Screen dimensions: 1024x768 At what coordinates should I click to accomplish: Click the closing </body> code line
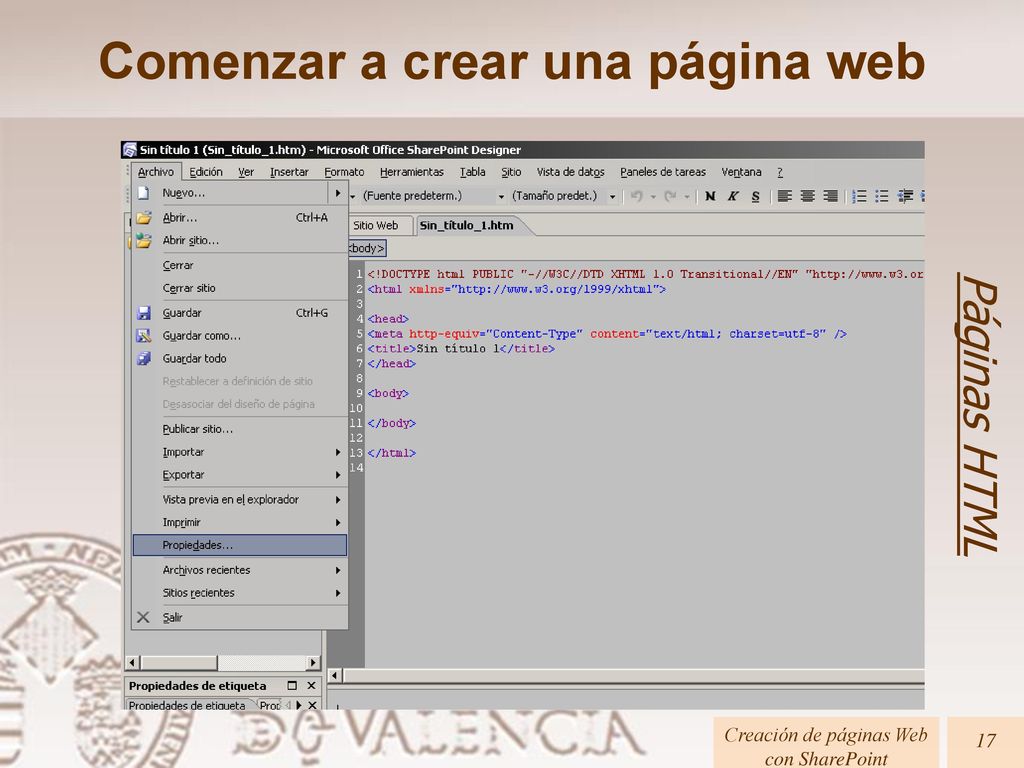point(392,423)
